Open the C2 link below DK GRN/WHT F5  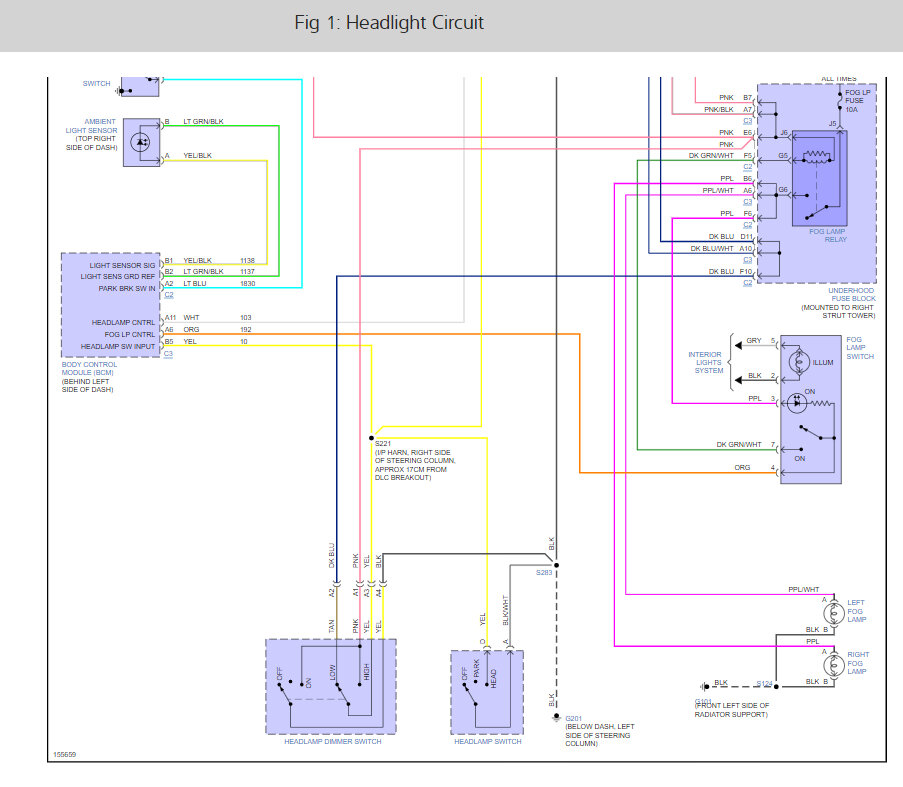coord(748,167)
